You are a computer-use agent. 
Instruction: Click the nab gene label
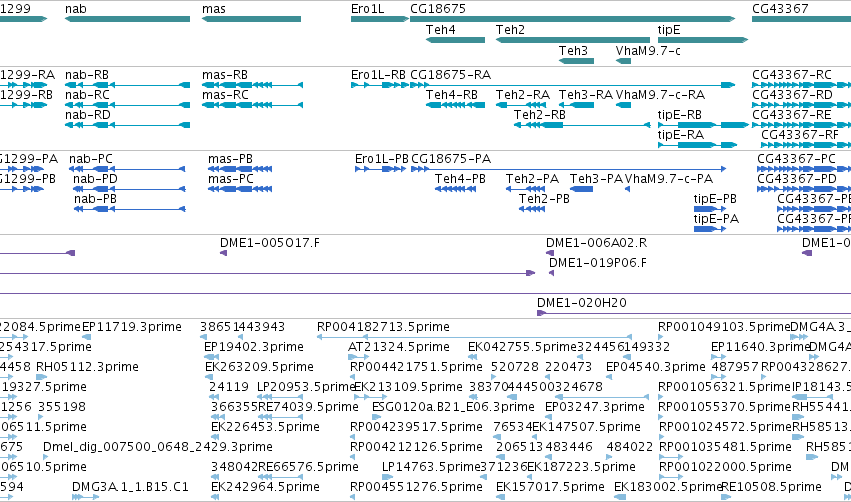pyautogui.click(x=75, y=9)
